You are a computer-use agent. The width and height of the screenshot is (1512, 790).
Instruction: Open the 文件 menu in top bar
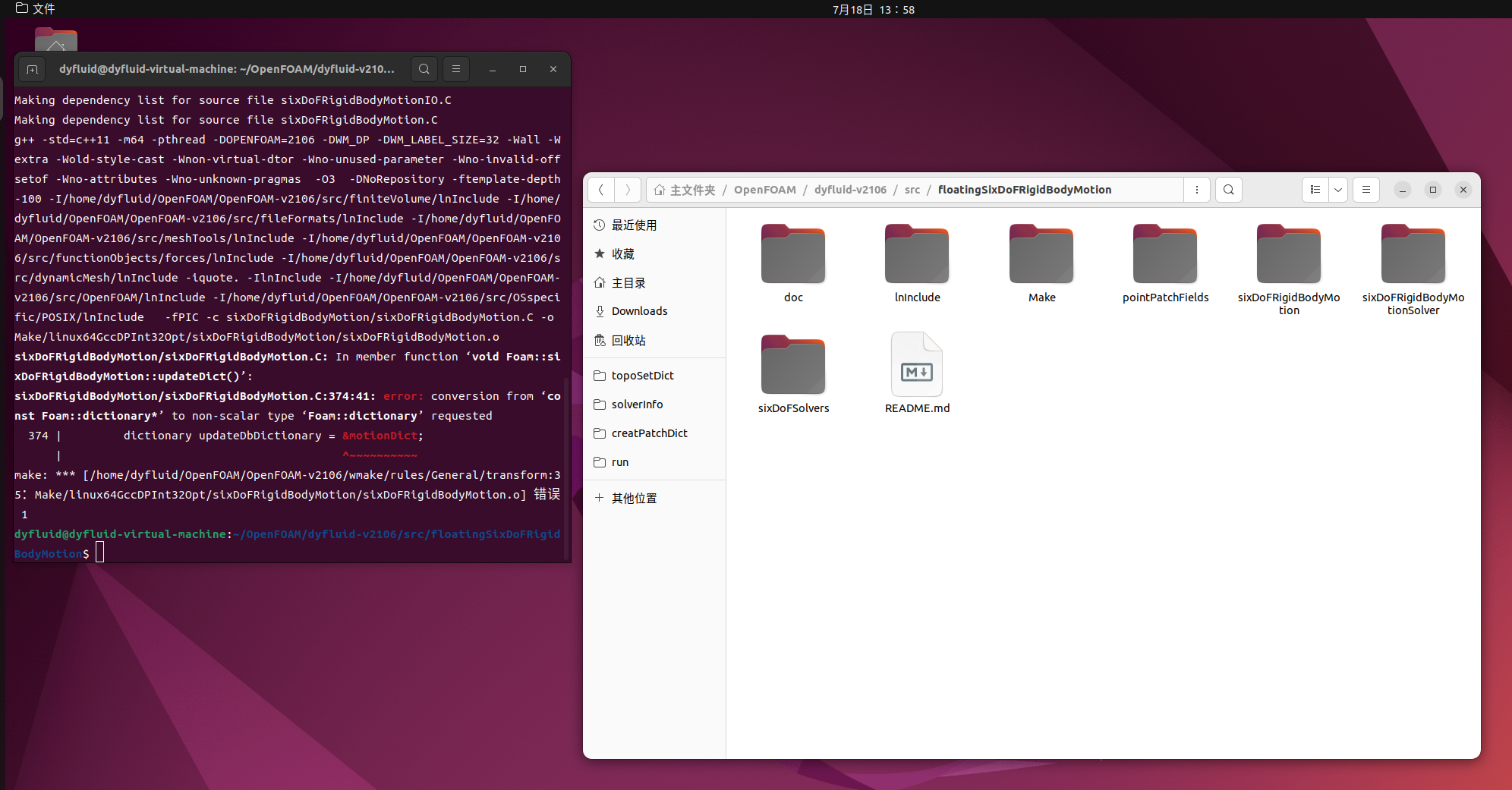coord(35,9)
